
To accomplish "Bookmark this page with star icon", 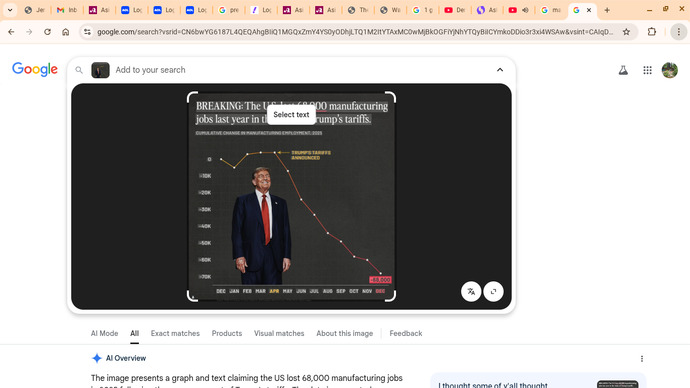I will (x=626, y=32).
